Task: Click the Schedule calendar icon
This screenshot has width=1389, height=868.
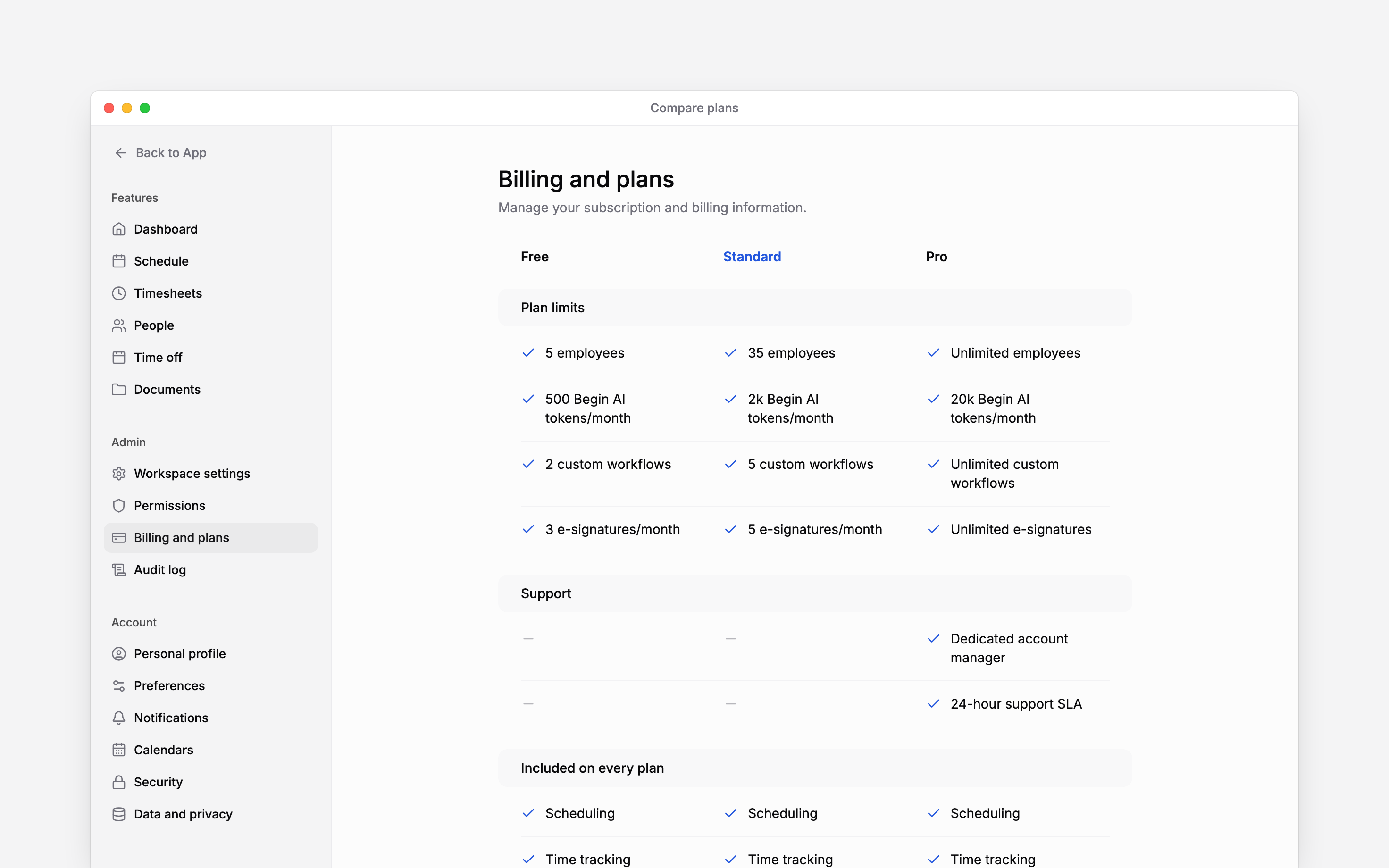Action: click(119, 261)
